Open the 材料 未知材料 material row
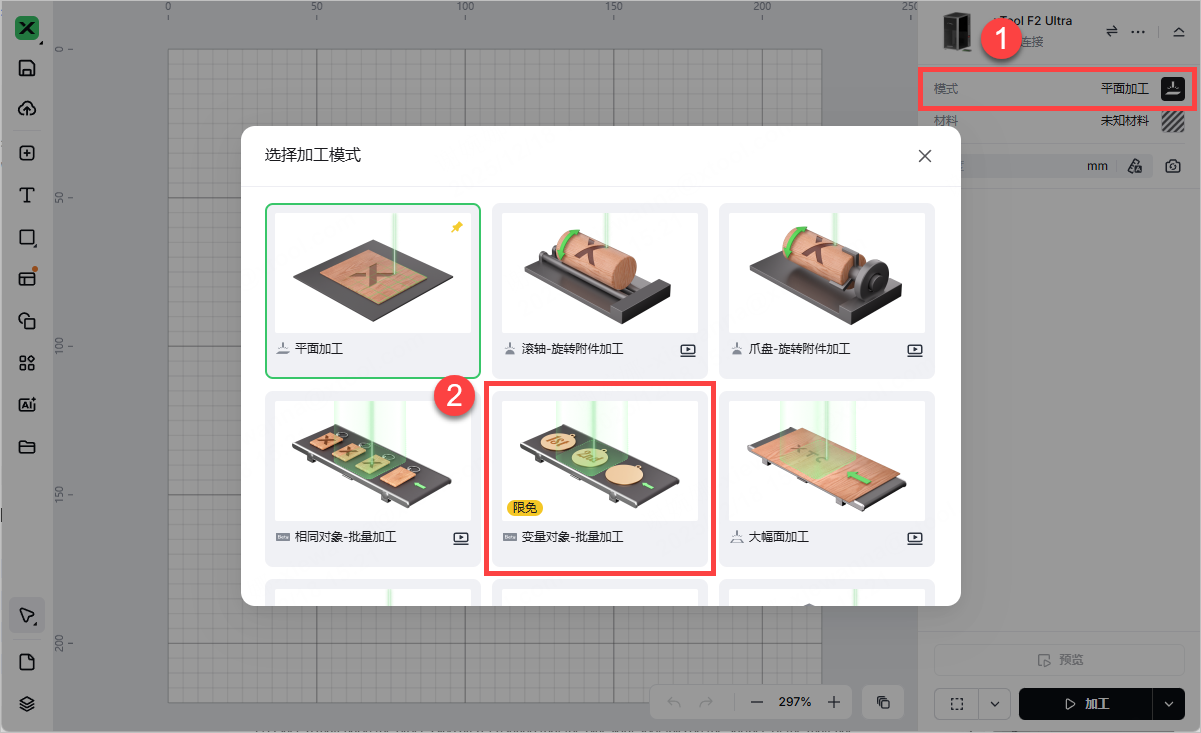The image size is (1201, 733). click(1058, 121)
